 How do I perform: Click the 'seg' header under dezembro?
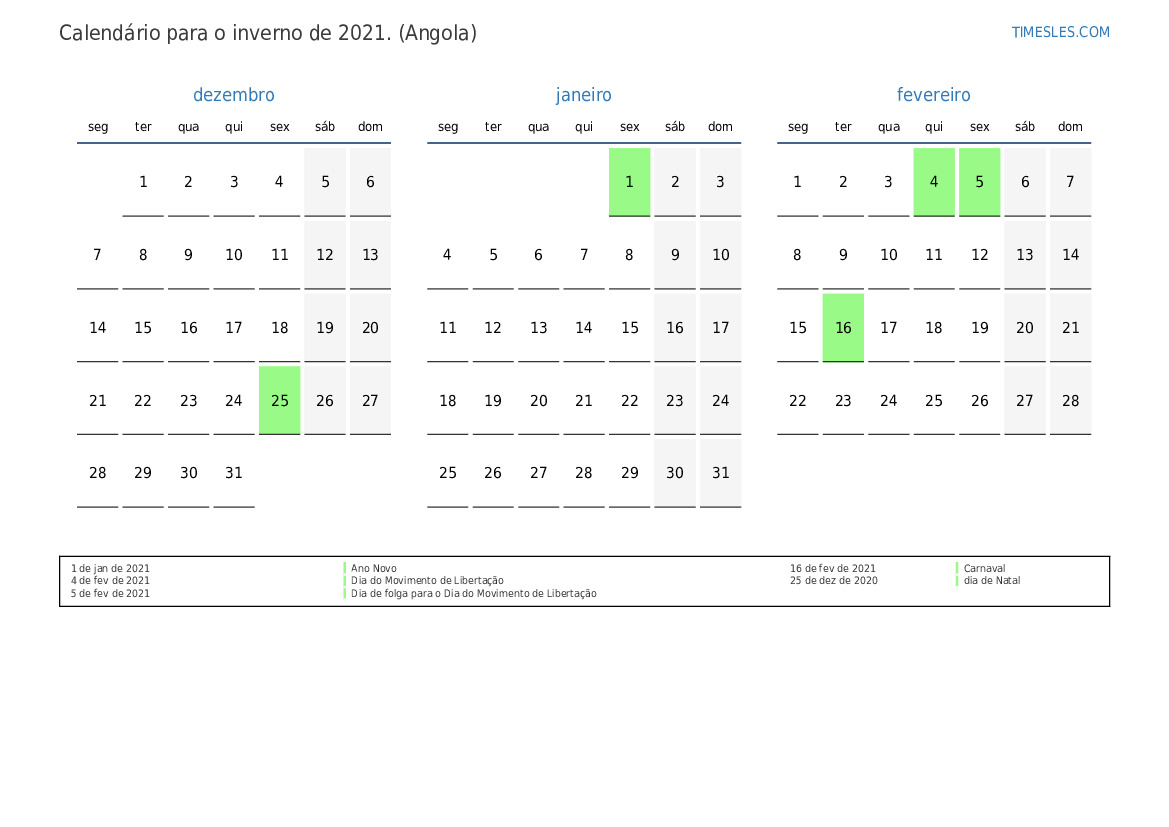pos(98,127)
